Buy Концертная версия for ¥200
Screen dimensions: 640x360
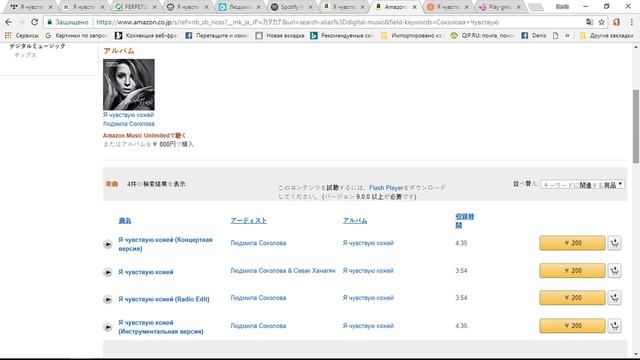coord(572,243)
